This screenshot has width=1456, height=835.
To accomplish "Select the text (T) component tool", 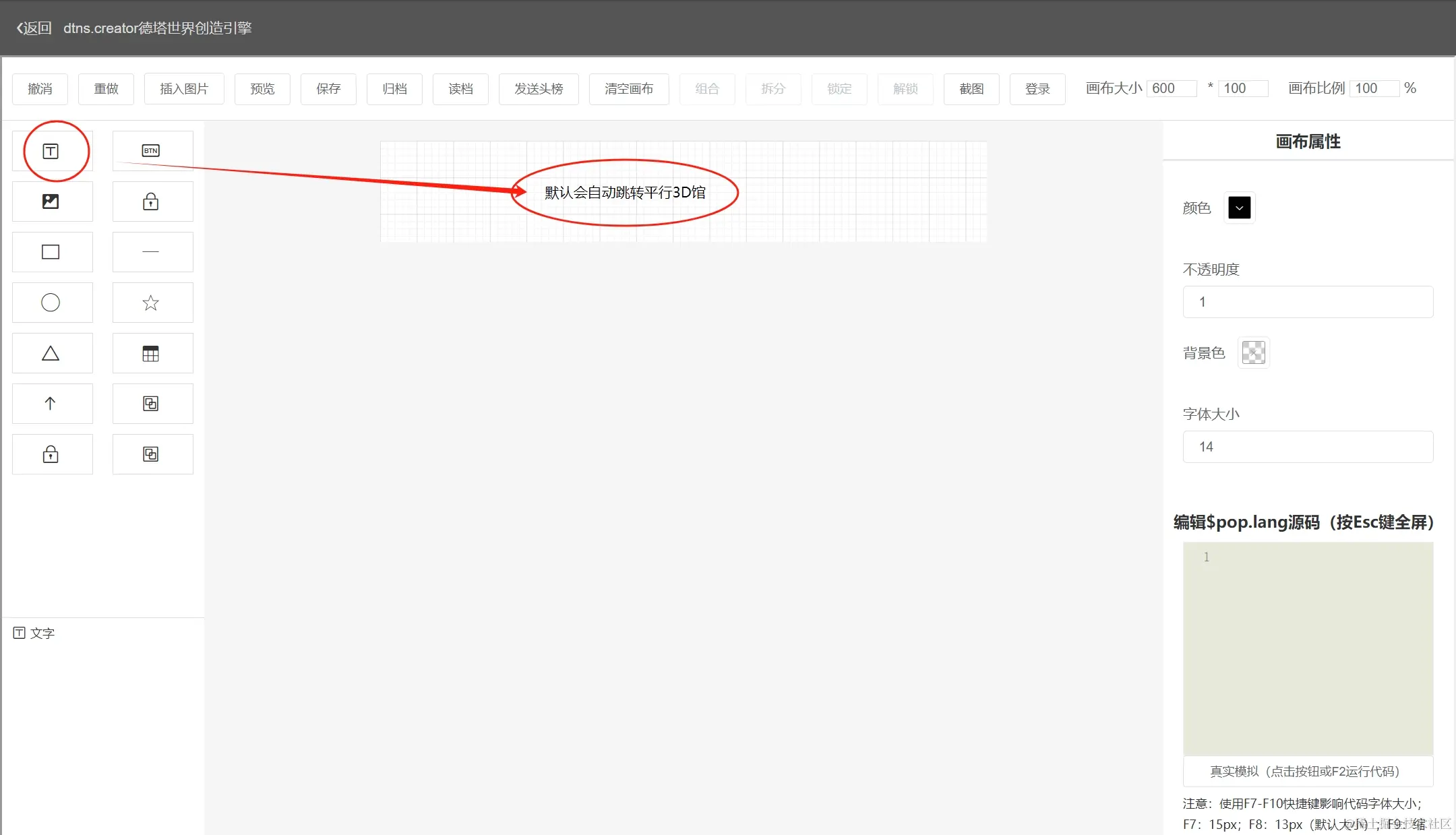I will click(51, 151).
